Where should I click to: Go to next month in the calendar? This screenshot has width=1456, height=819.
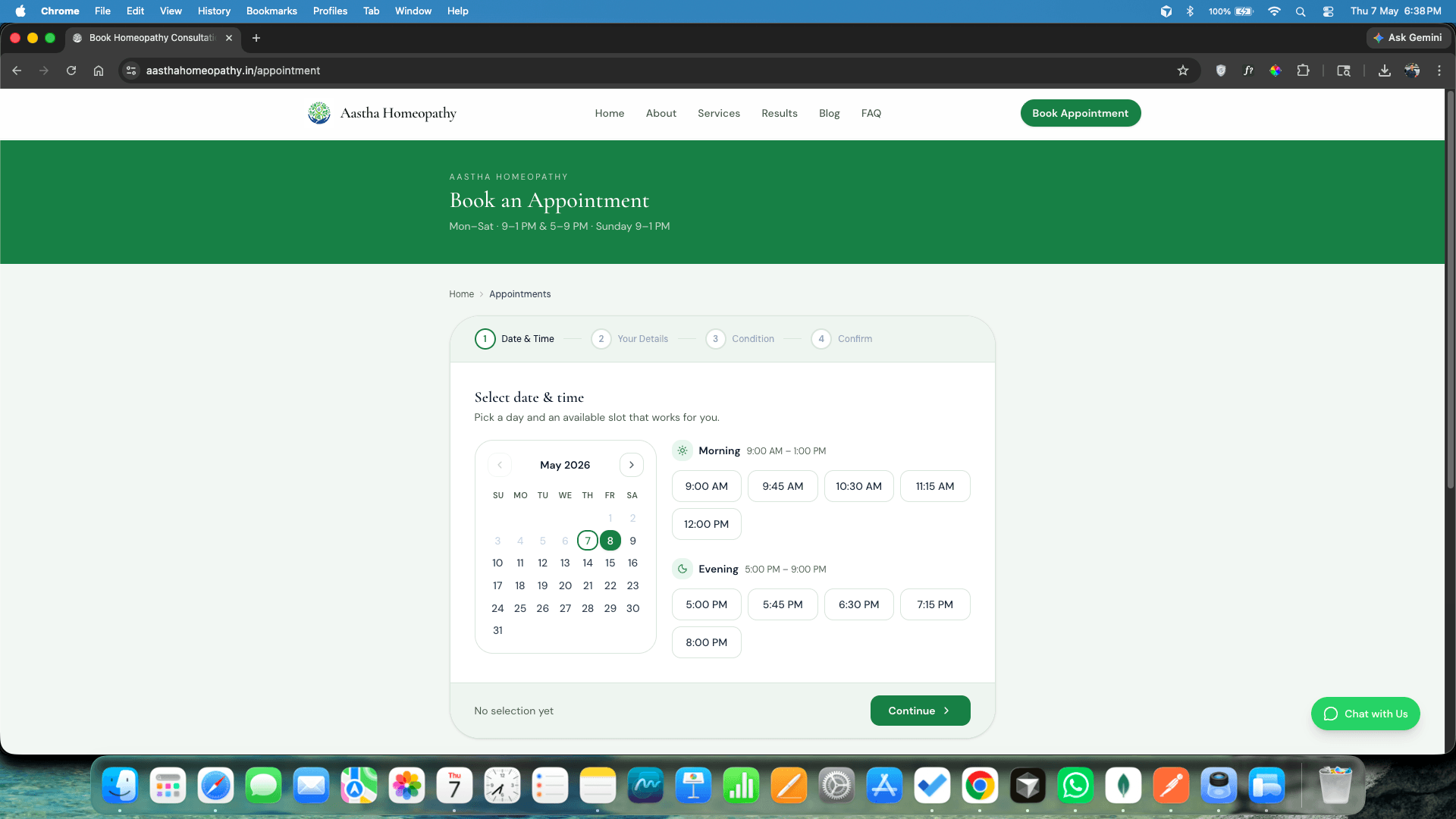coord(631,465)
